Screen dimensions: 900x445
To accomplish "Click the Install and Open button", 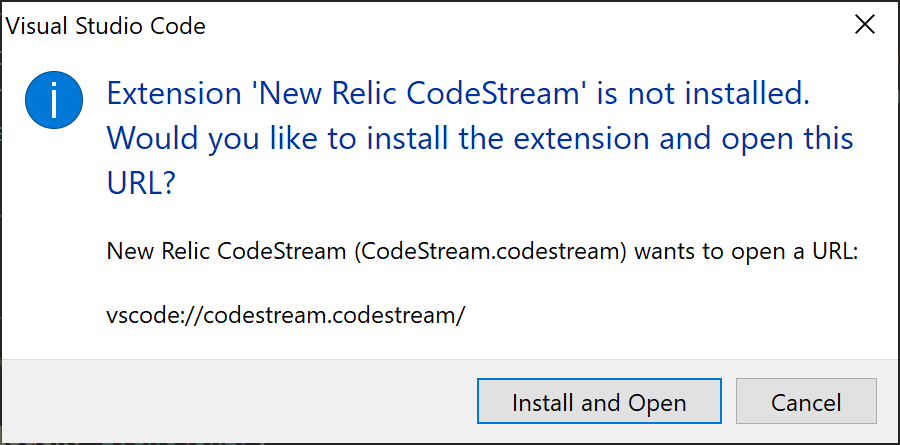I will click(599, 401).
